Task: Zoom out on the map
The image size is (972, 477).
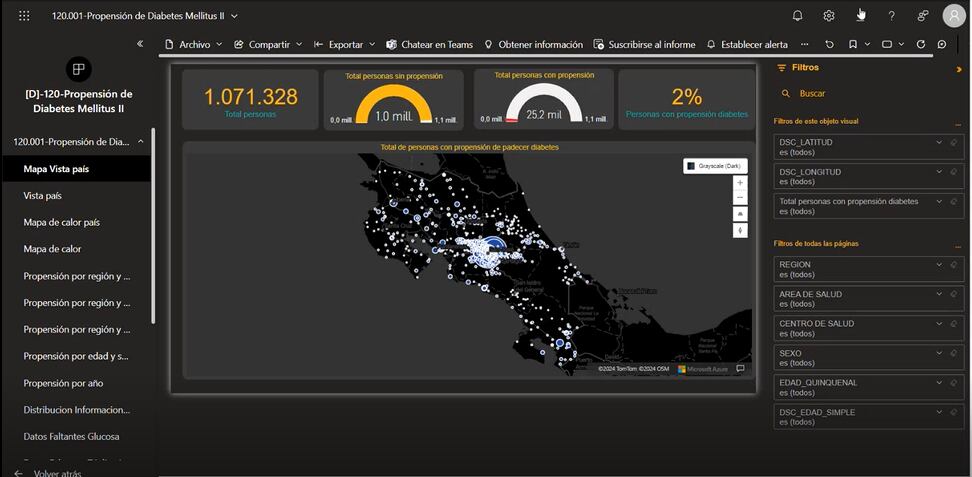Action: (x=740, y=198)
